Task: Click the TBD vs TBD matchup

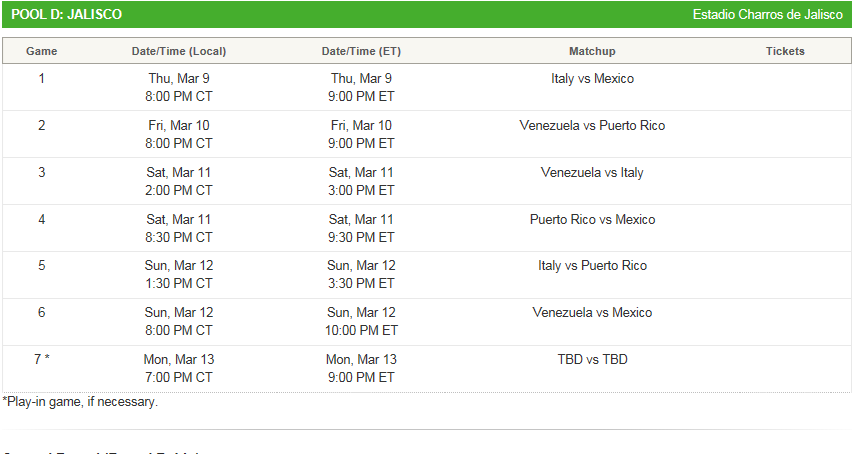Action: (x=592, y=360)
